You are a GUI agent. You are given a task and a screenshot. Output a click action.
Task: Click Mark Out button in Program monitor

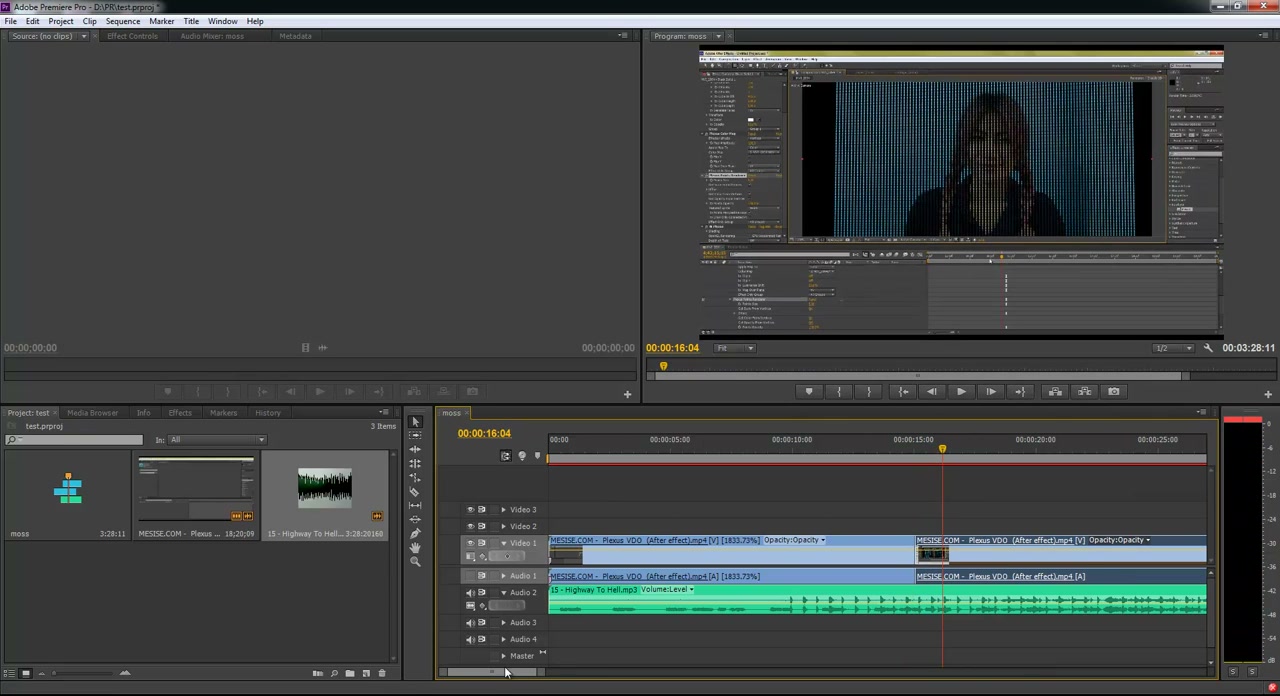point(869,392)
